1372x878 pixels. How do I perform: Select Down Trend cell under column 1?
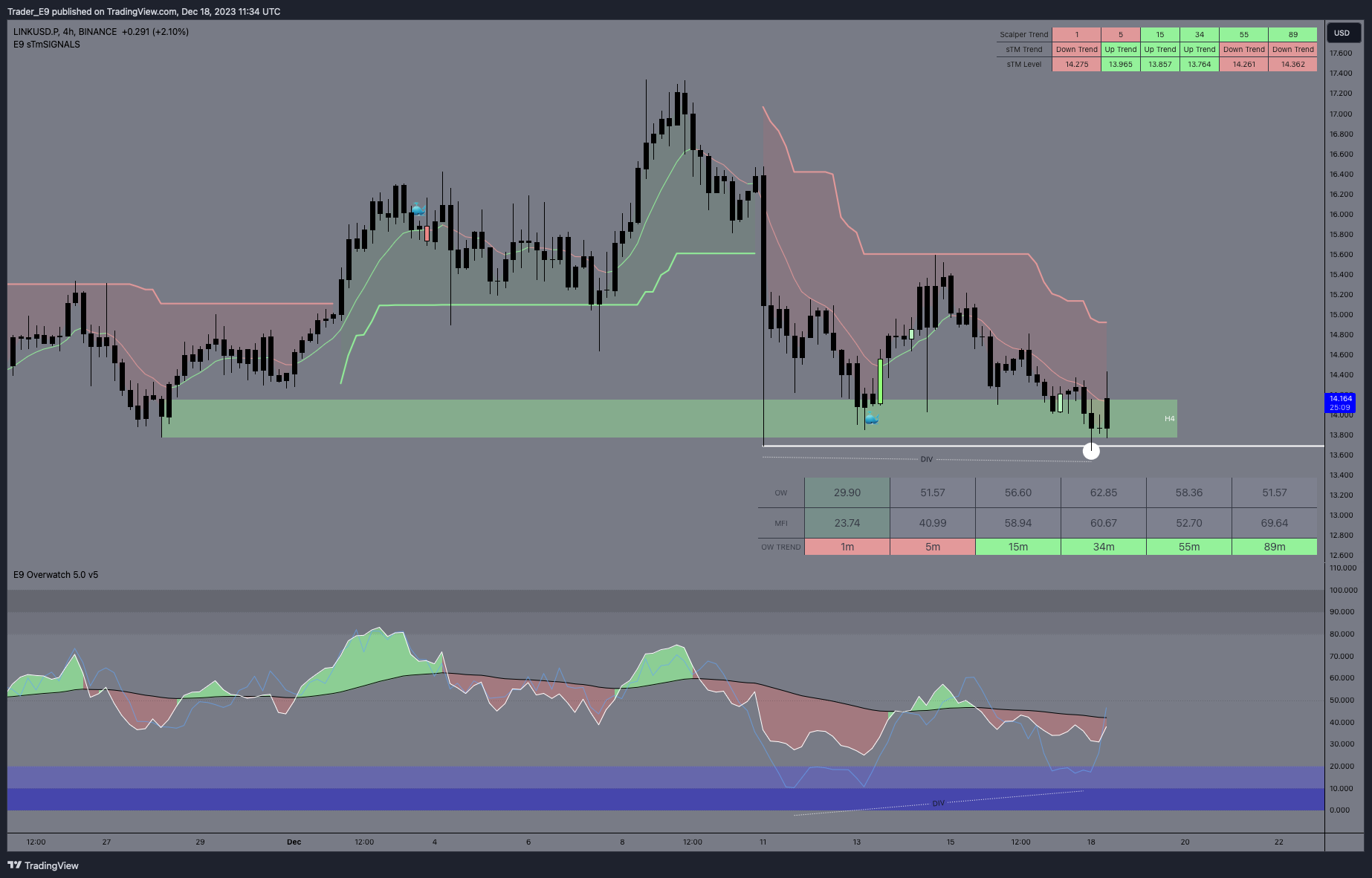pyautogui.click(x=1077, y=50)
